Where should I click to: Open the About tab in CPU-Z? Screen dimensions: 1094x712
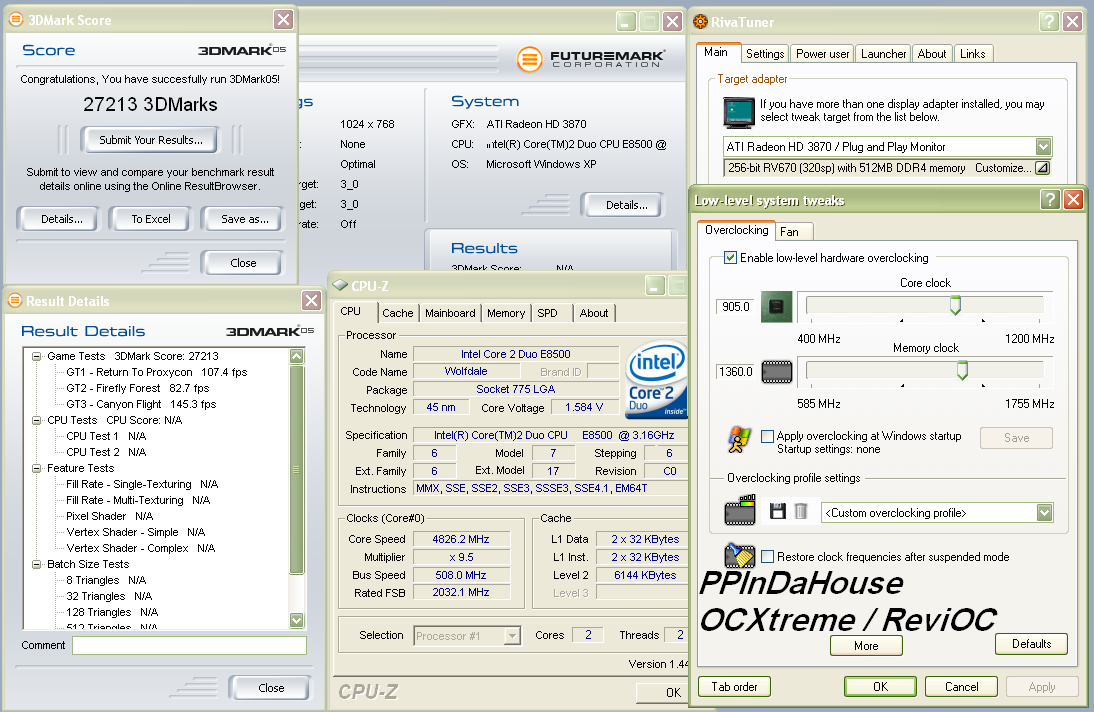594,313
